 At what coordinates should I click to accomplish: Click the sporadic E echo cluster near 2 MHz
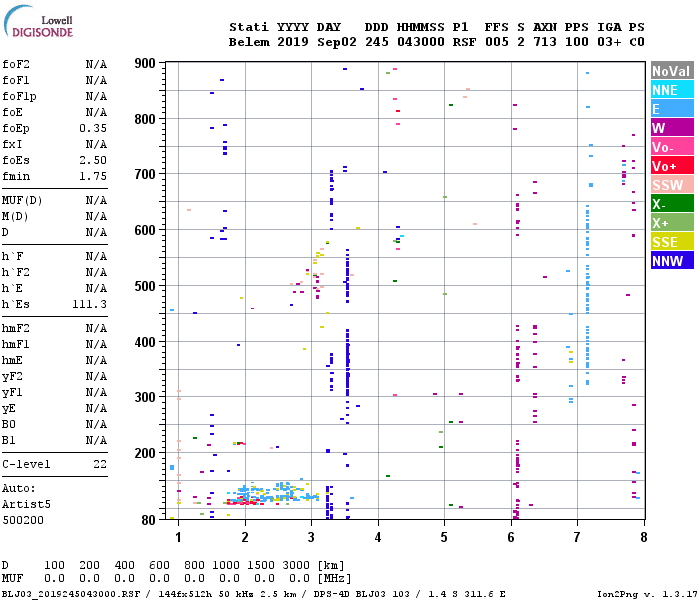tap(272, 494)
